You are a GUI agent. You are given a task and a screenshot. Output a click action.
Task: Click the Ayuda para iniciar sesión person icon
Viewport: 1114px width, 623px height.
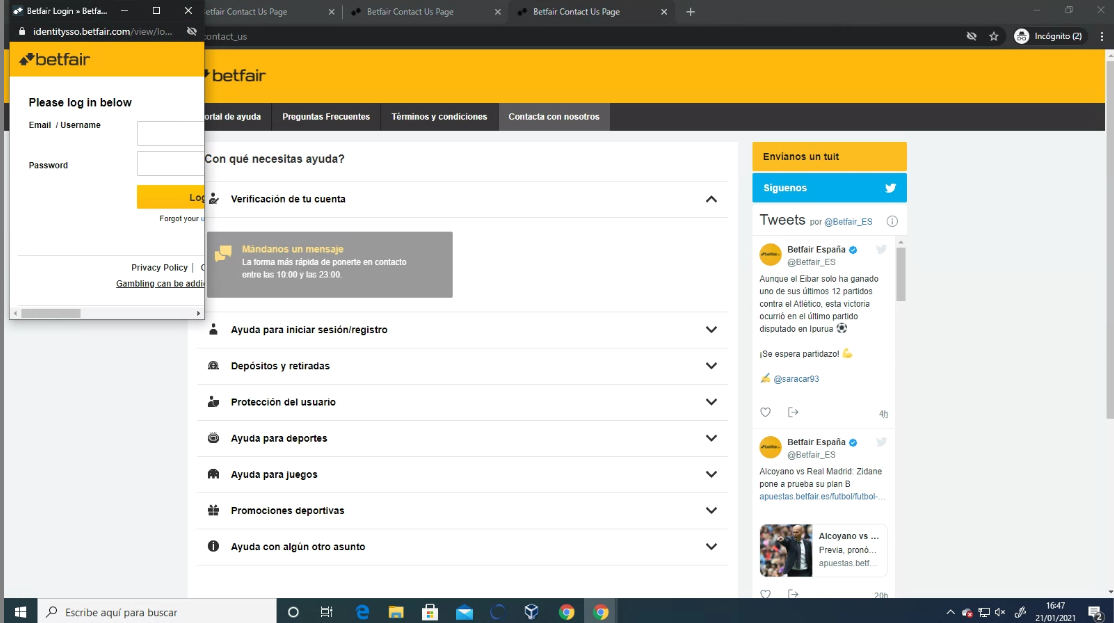pyautogui.click(x=213, y=329)
